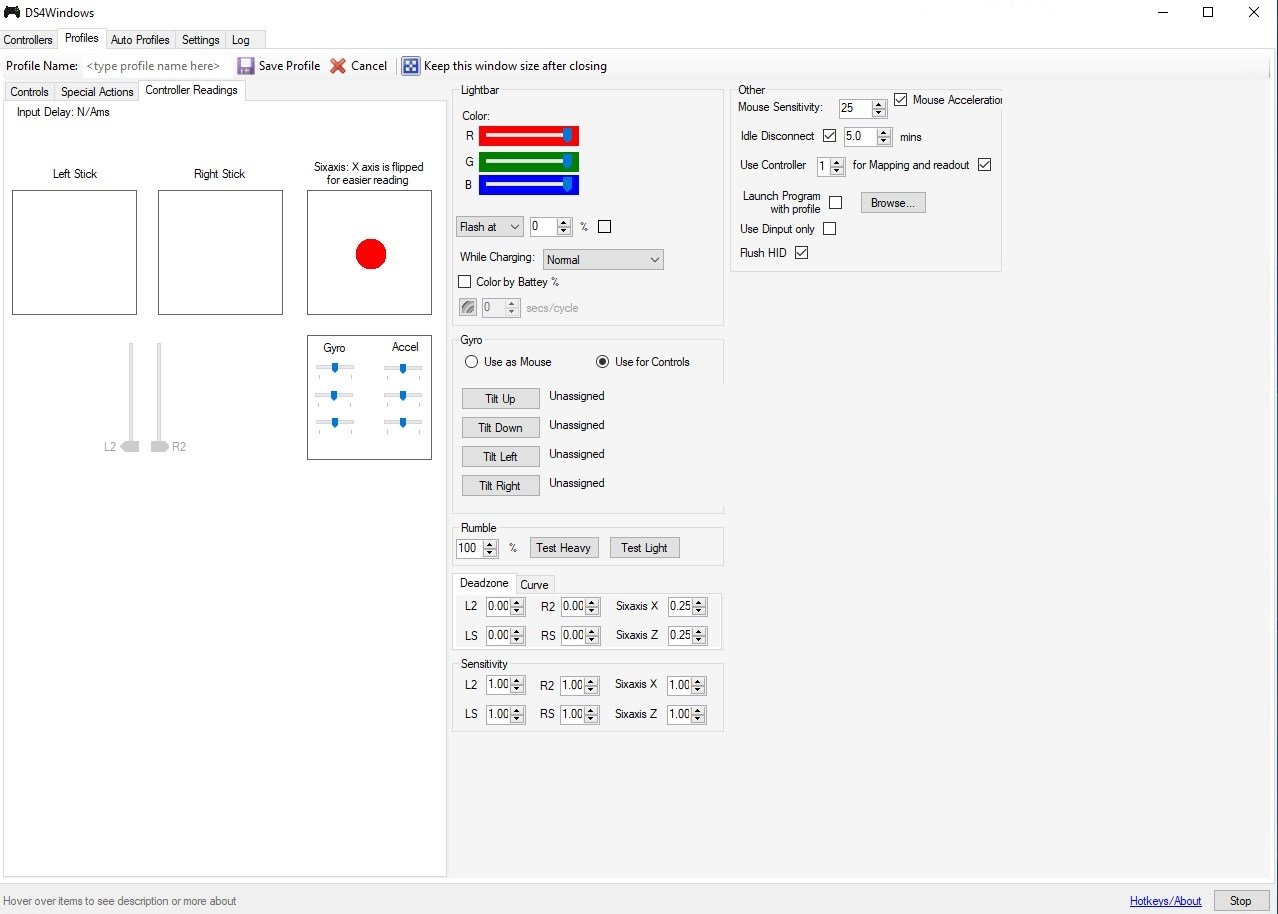Select the Use for Controls radio button
This screenshot has width=1278, height=914.
tap(602, 362)
